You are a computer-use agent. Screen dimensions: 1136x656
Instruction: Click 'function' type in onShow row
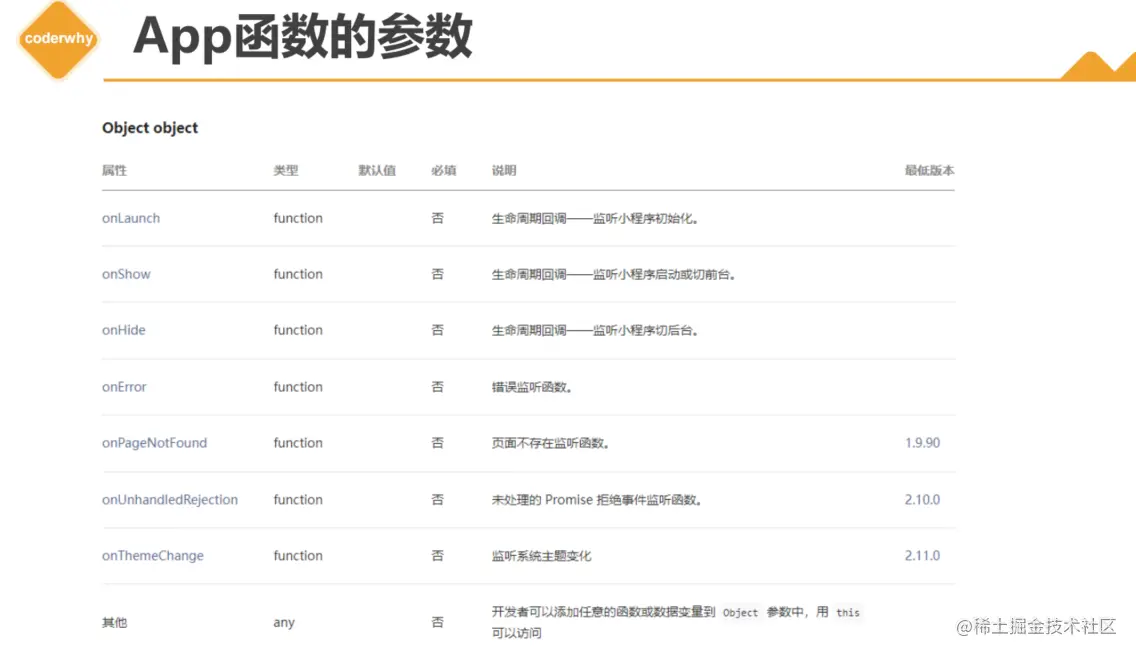click(x=298, y=274)
